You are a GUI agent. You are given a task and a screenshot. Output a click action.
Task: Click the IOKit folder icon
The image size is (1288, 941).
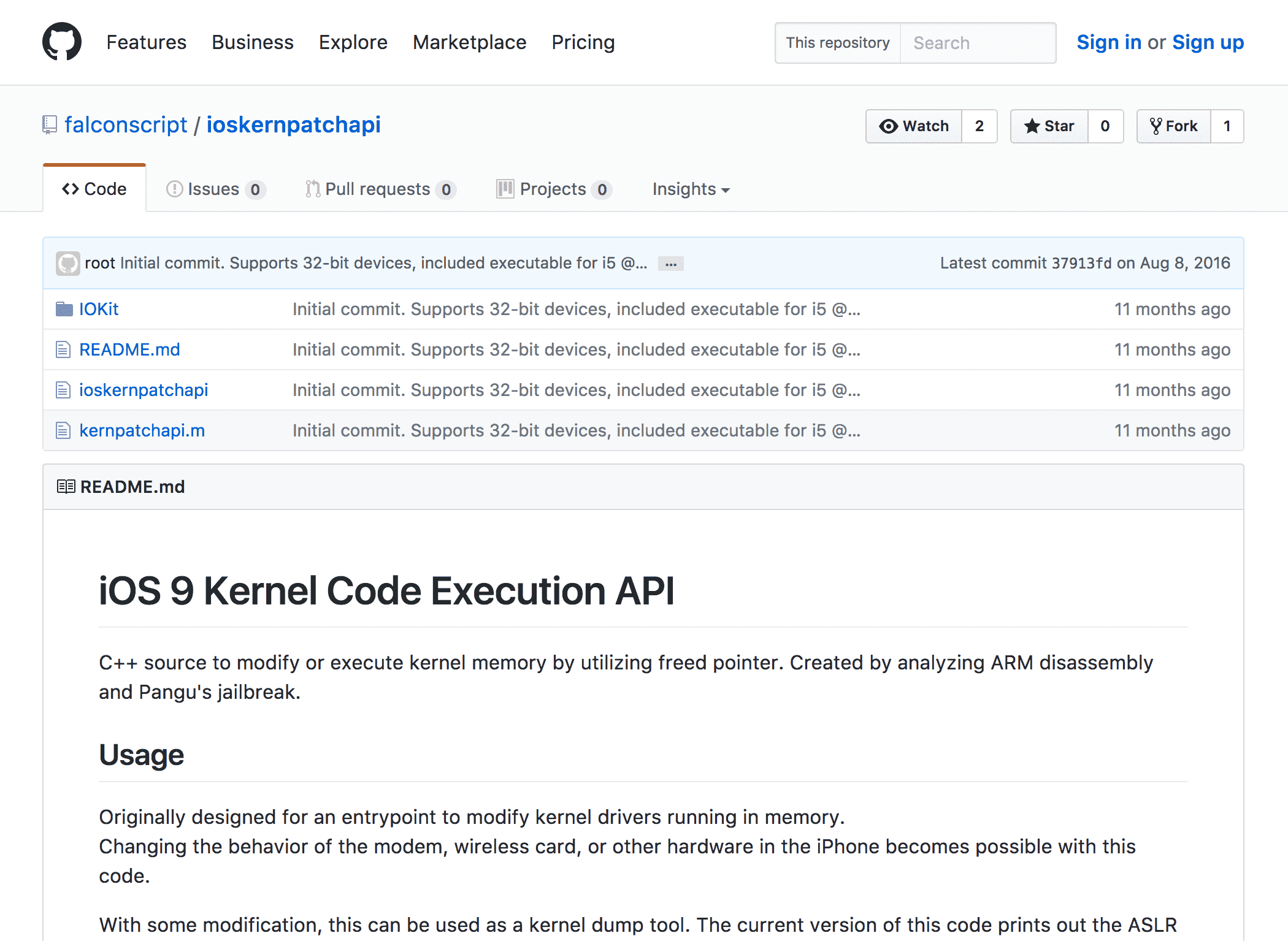point(64,309)
